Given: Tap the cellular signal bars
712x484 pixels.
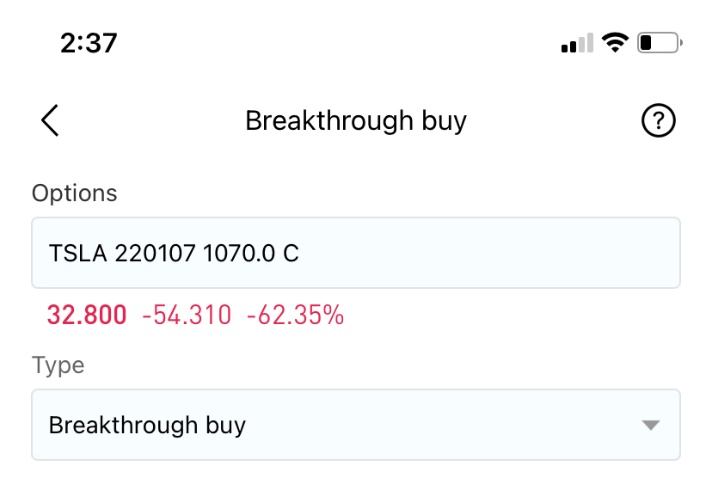Looking at the screenshot, I should pyautogui.click(x=577, y=43).
